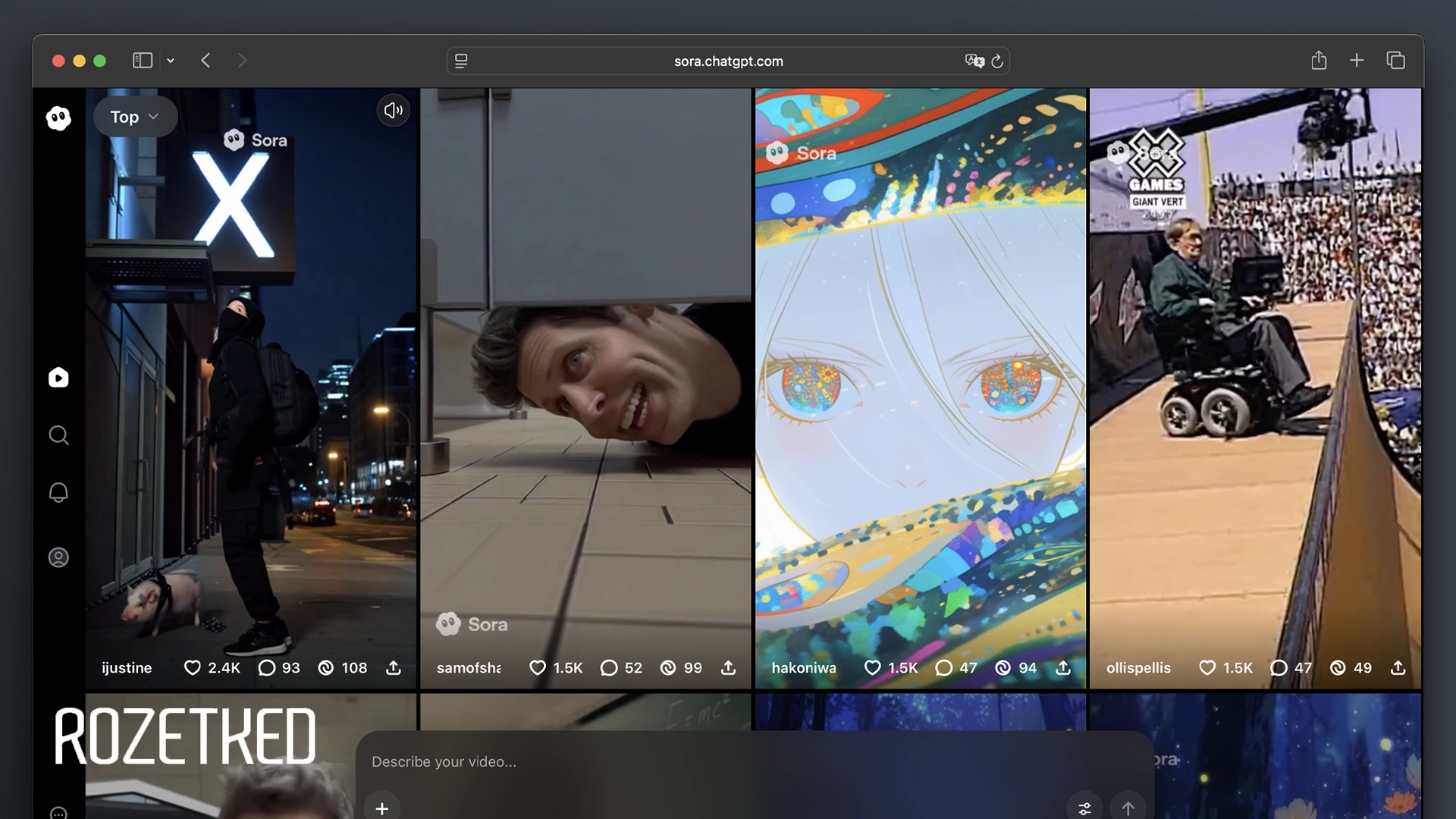Click plus button to add media

click(382, 808)
